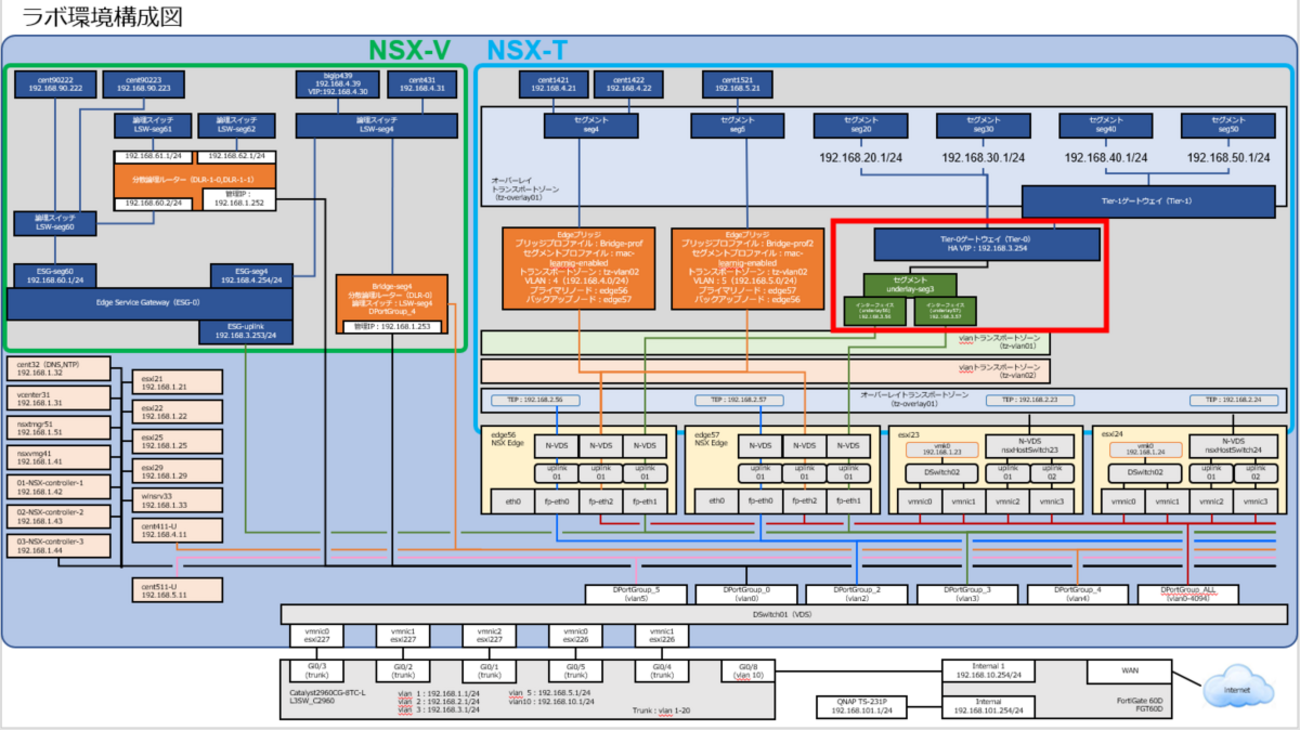
Task: Click the green underlay-seg3 segment box
Action: coord(909,283)
